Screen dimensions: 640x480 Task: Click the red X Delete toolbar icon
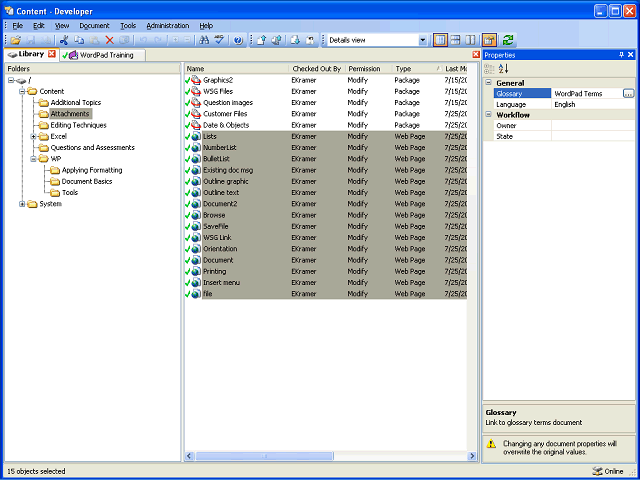pos(109,40)
